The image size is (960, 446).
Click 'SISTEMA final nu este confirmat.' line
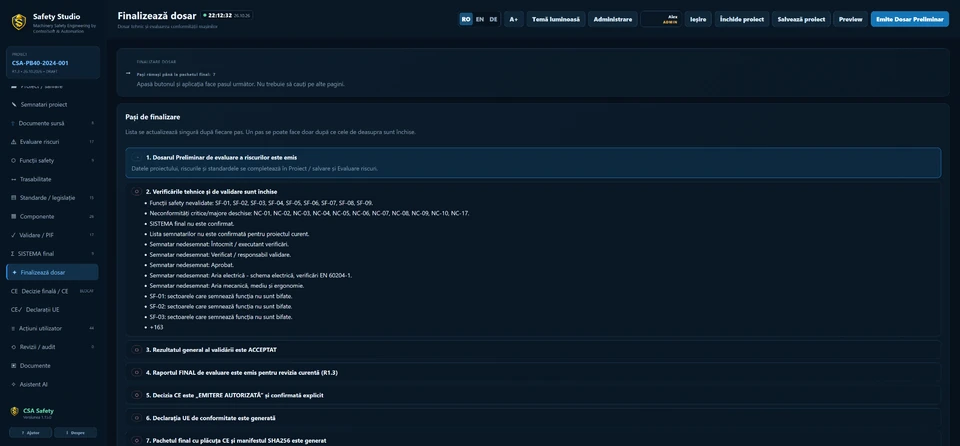(192, 224)
